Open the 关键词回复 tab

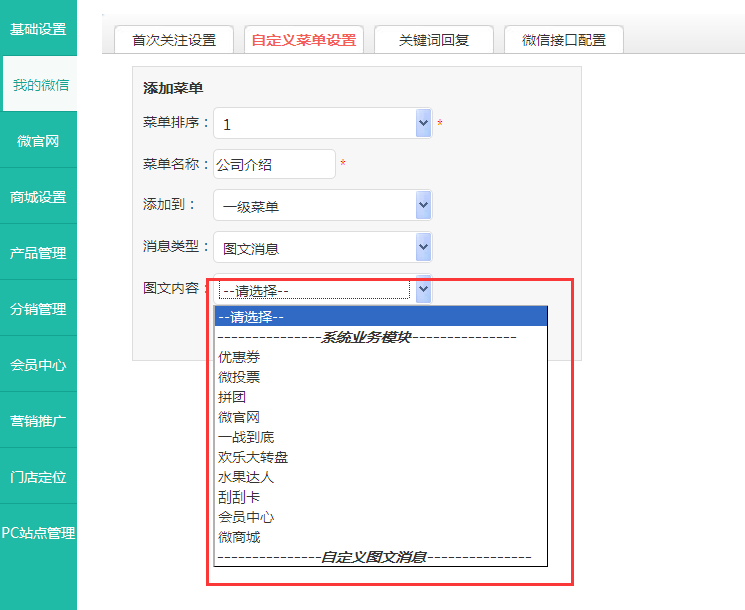click(x=433, y=40)
